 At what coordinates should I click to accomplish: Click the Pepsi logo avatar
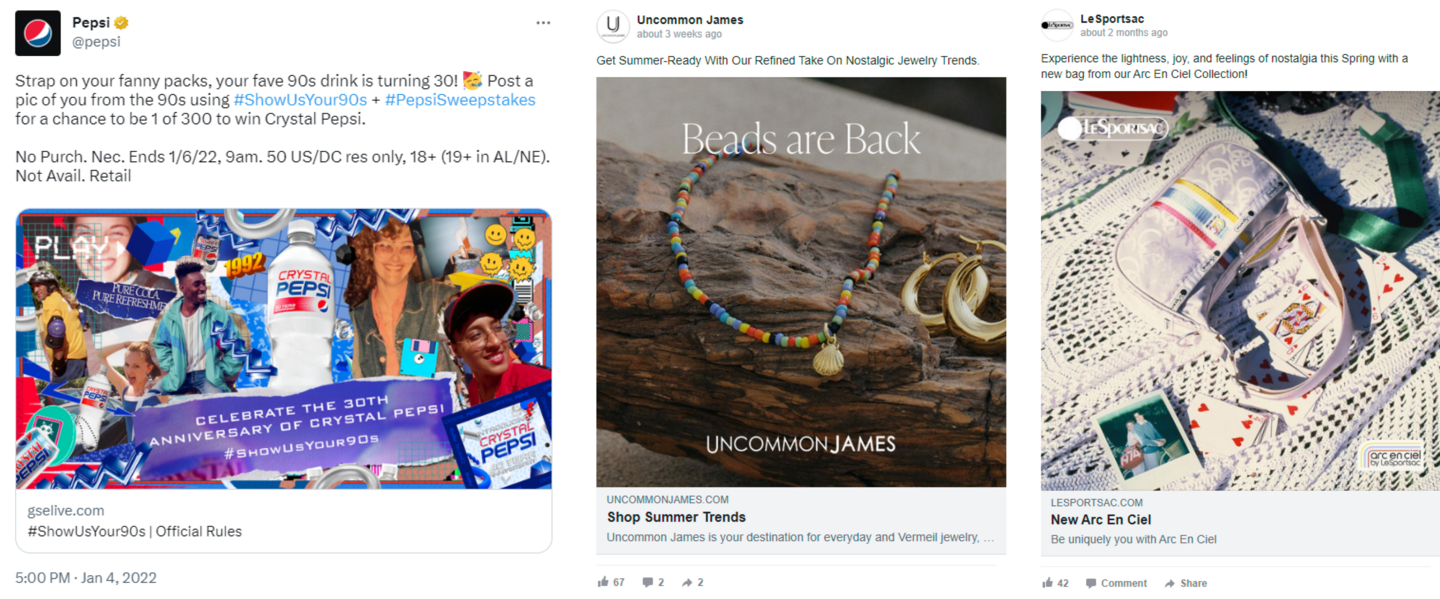(x=38, y=33)
